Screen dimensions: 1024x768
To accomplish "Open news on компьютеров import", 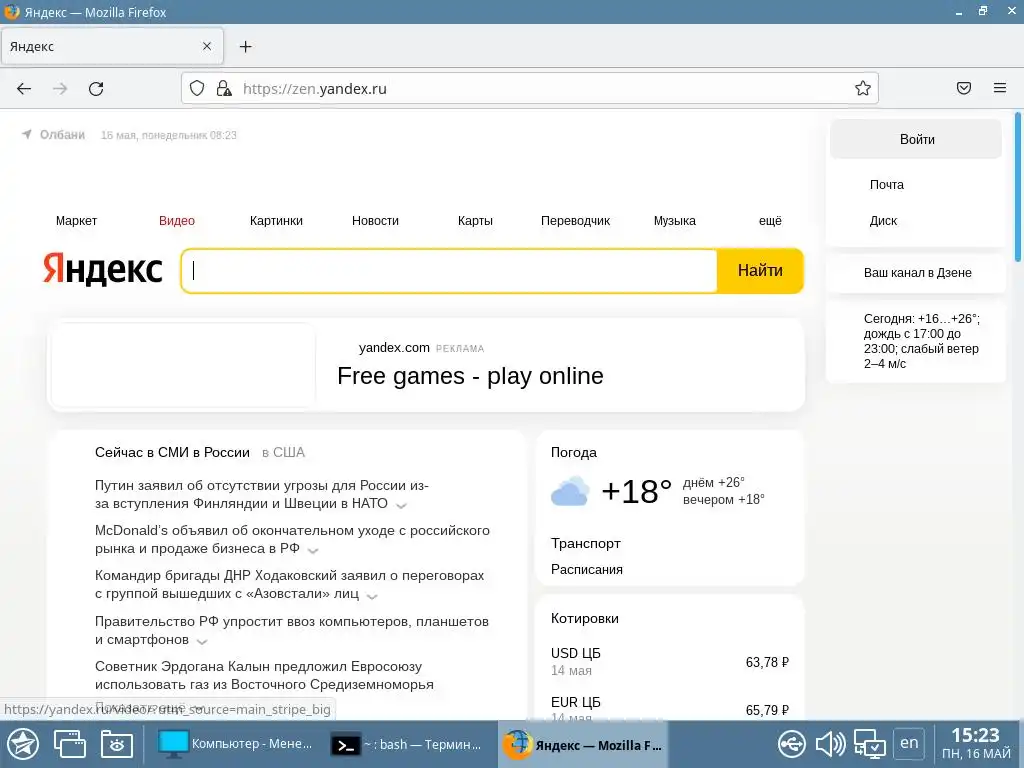I will (291, 630).
